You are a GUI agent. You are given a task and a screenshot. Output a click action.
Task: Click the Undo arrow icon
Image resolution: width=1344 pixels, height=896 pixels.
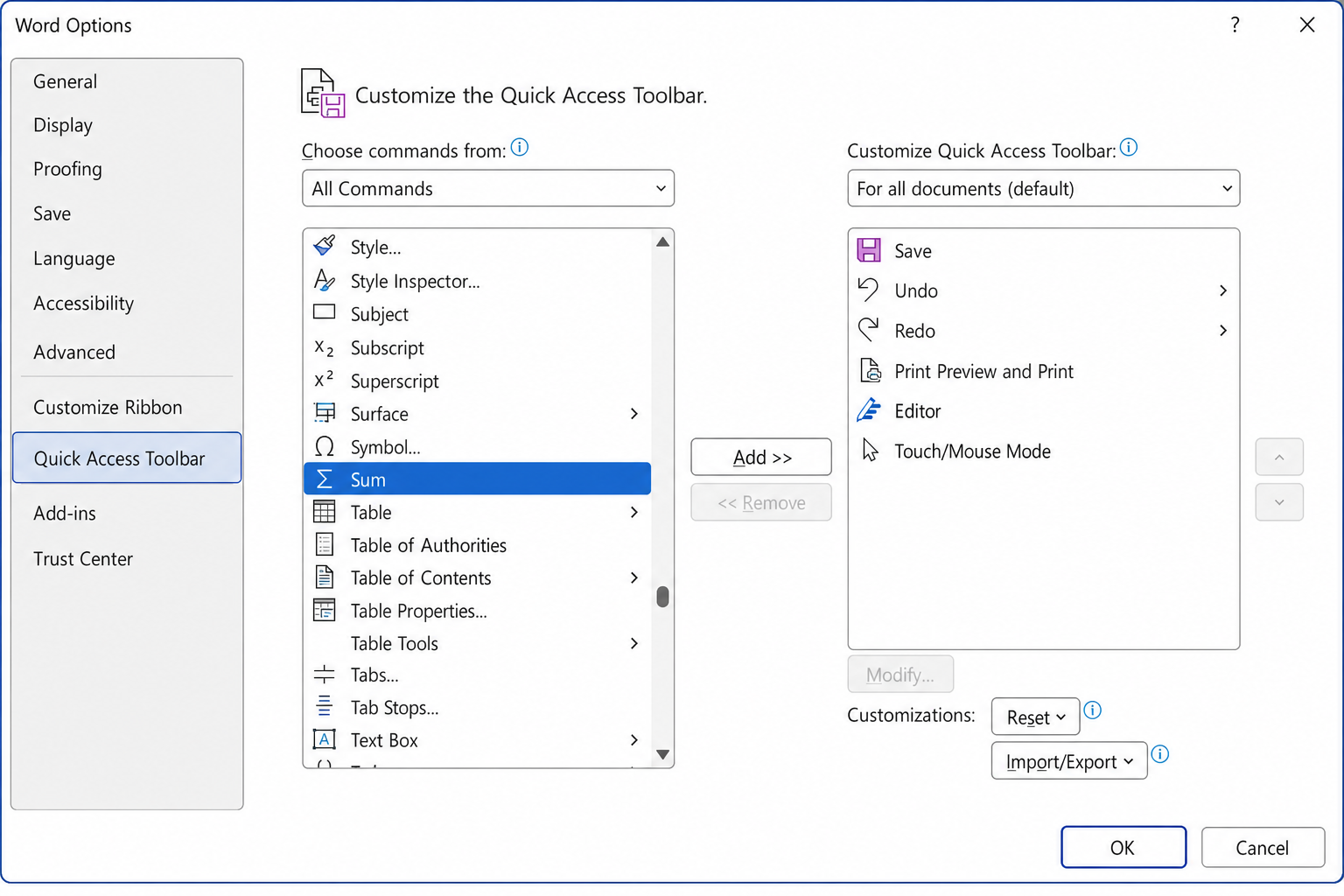[869, 290]
